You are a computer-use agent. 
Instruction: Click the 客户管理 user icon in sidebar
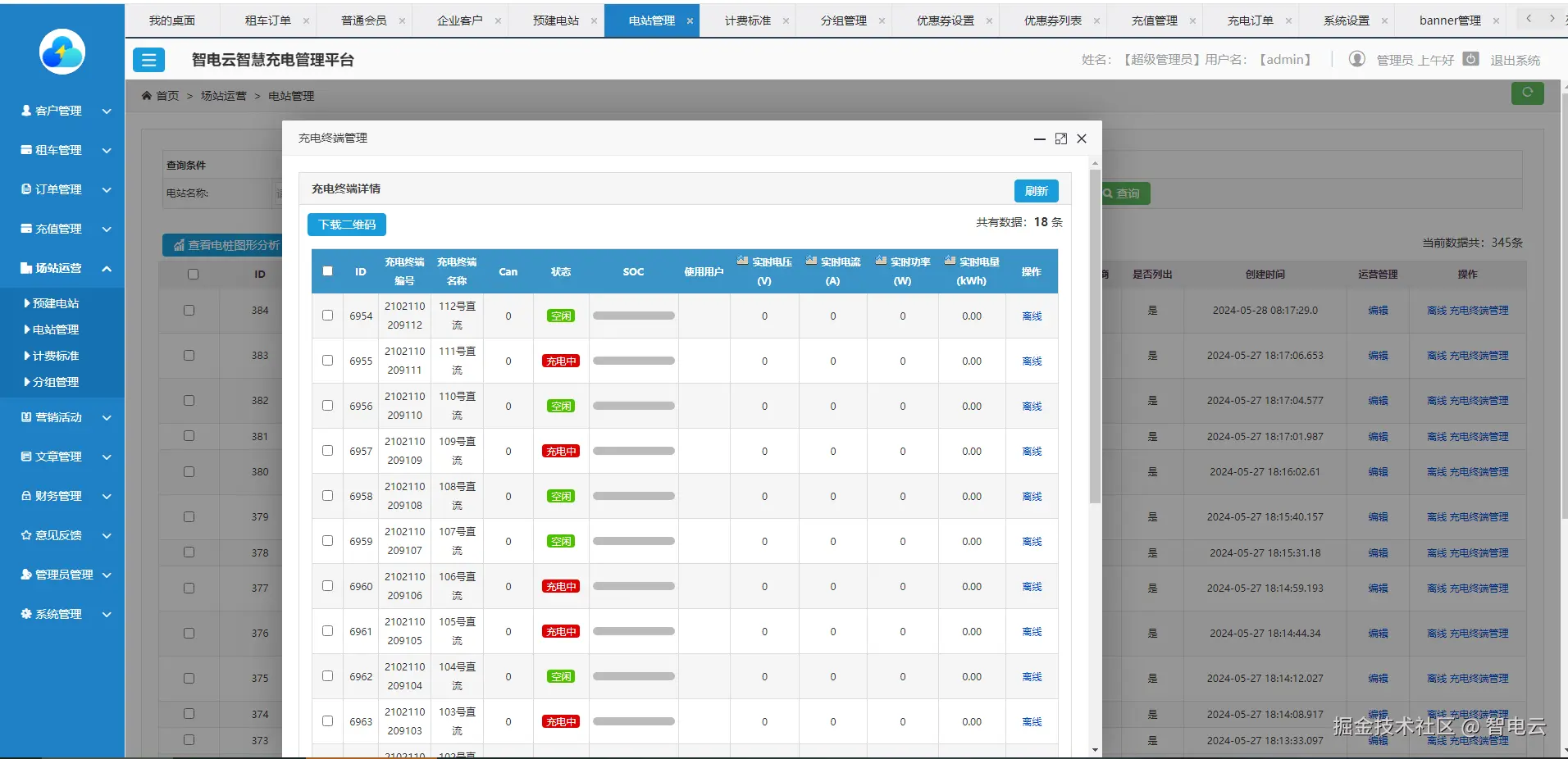pyautogui.click(x=26, y=110)
